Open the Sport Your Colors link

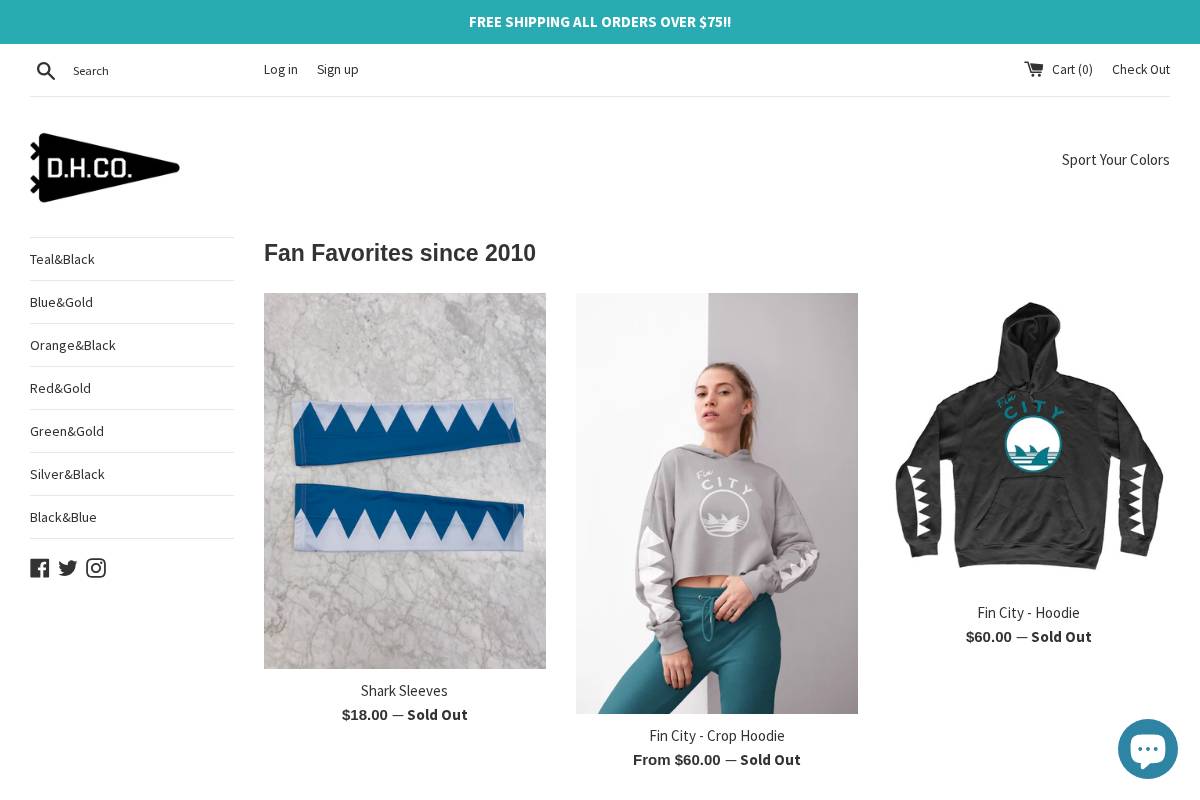coord(1115,160)
